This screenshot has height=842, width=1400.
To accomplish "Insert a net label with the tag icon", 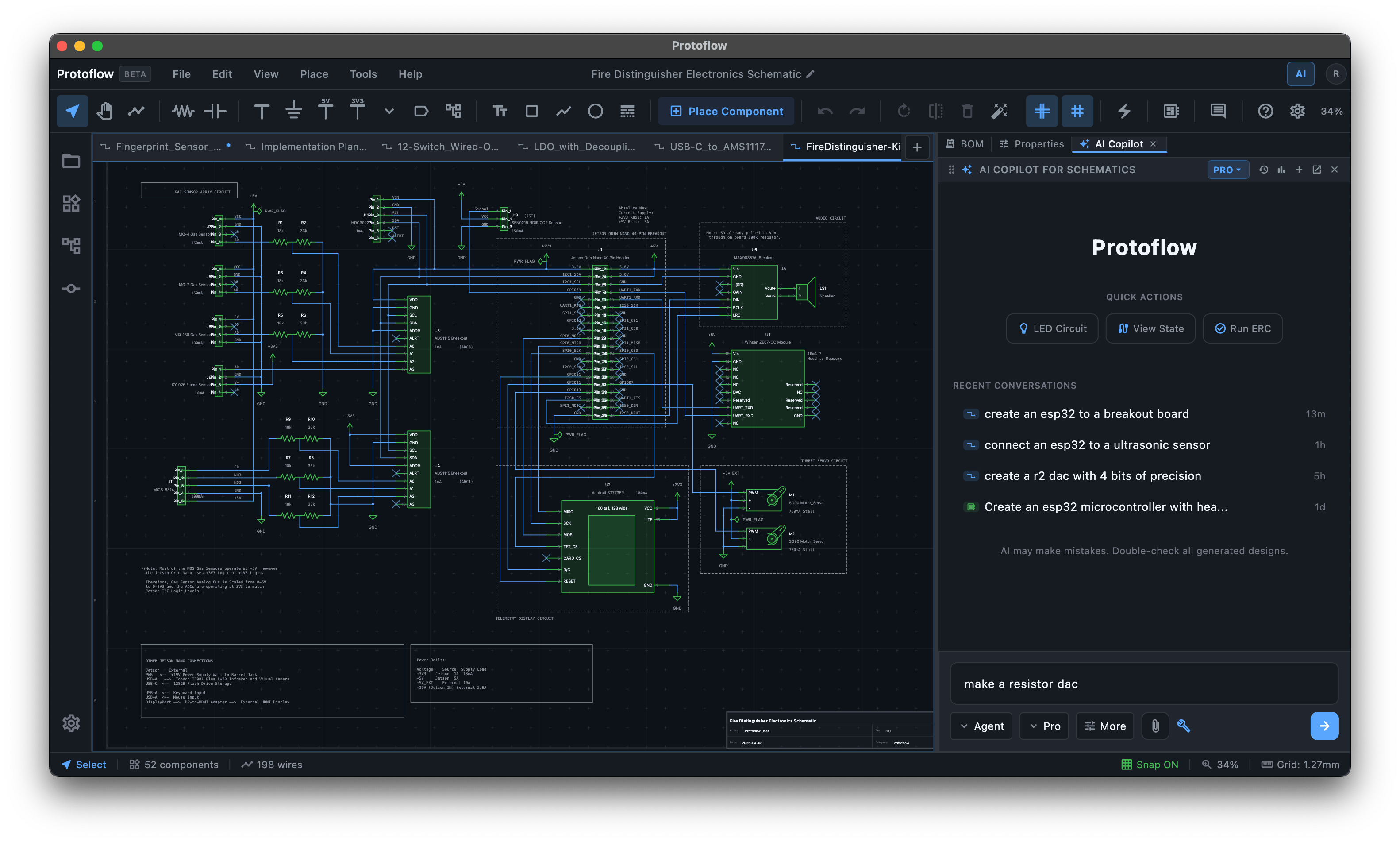I will pyautogui.click(x=421, y=111).
